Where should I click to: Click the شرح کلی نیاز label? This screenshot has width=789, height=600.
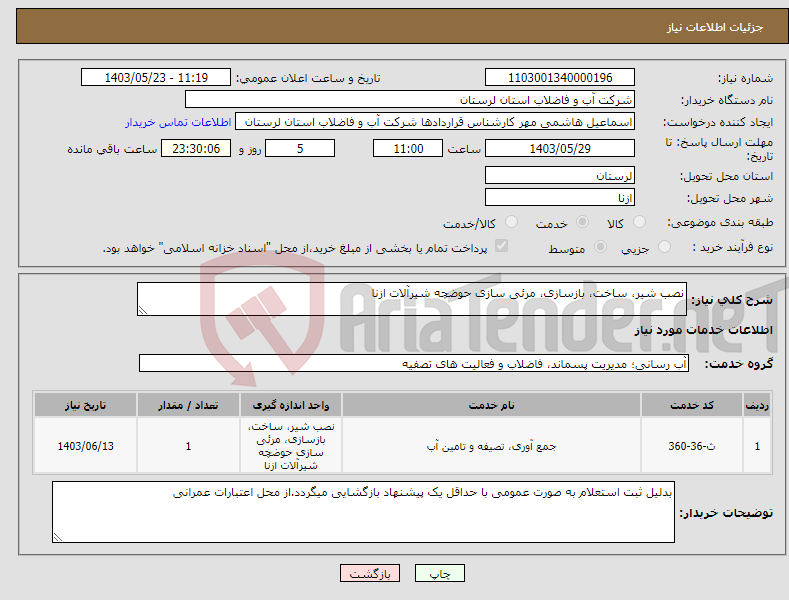coord(732,300)
